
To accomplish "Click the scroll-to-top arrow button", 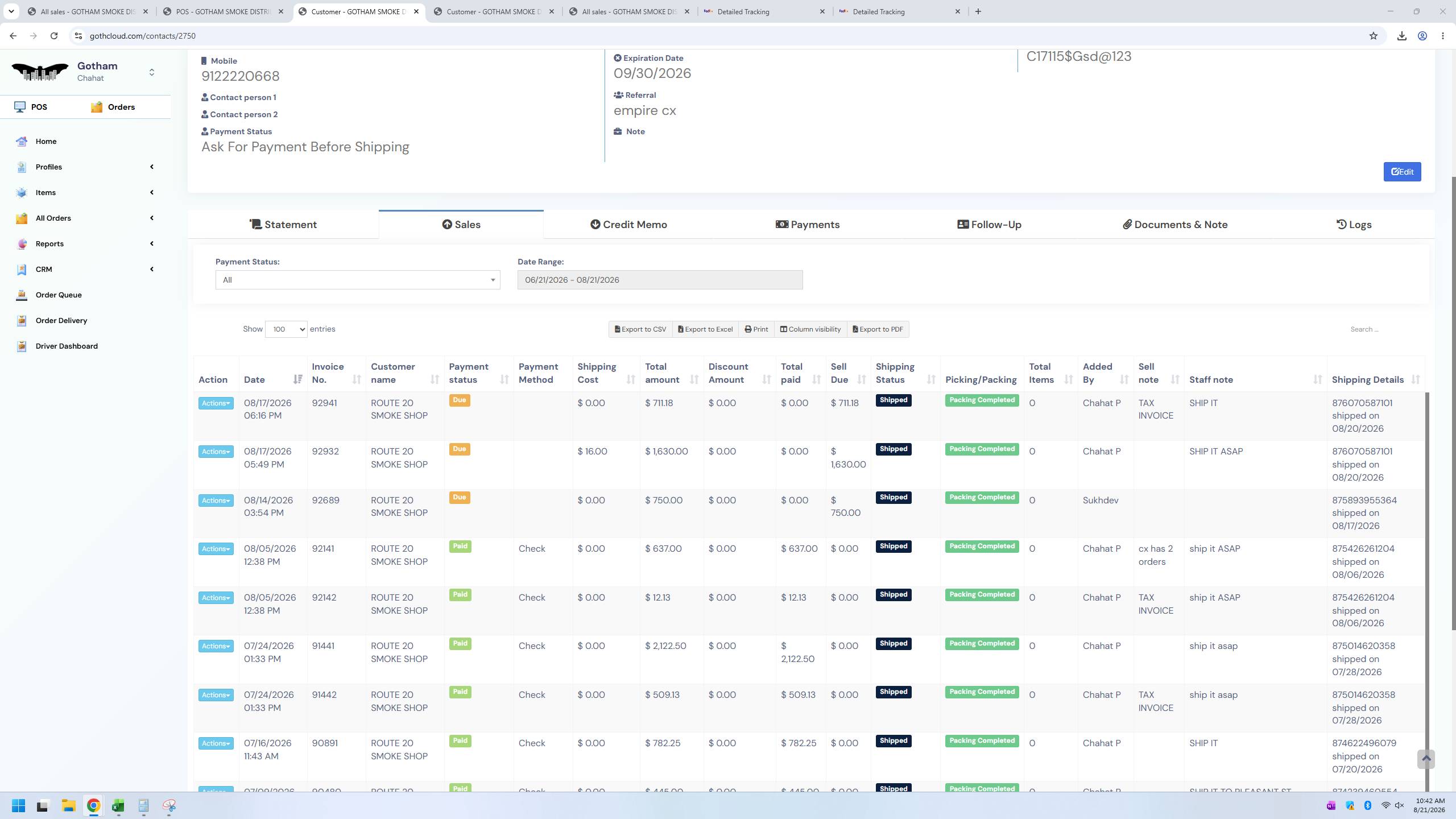I will (1426, 759).
